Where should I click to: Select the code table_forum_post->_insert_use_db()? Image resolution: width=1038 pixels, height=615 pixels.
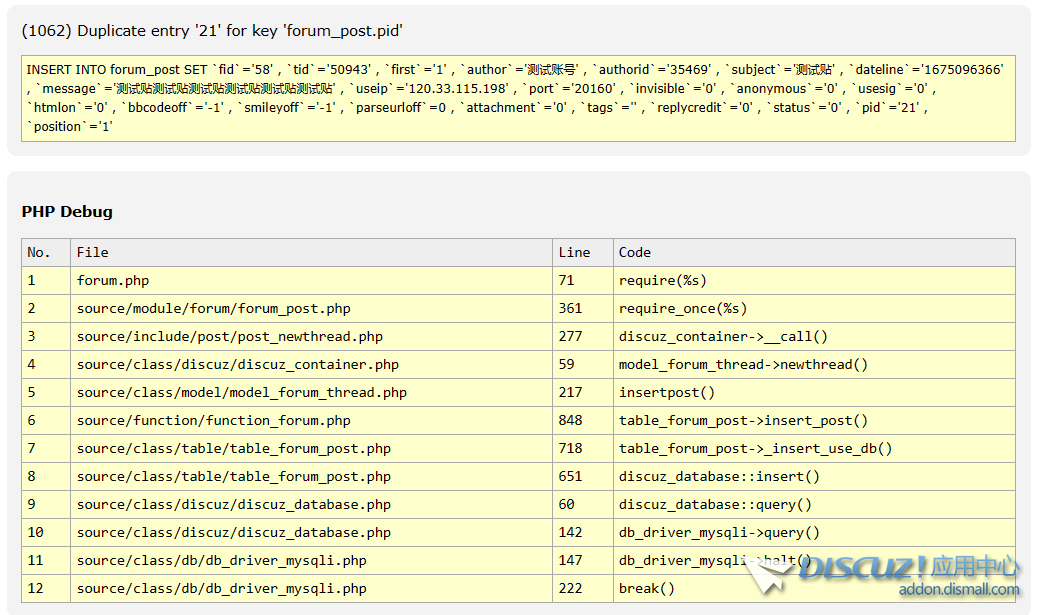pyautogui.click(x=755, y=449)
